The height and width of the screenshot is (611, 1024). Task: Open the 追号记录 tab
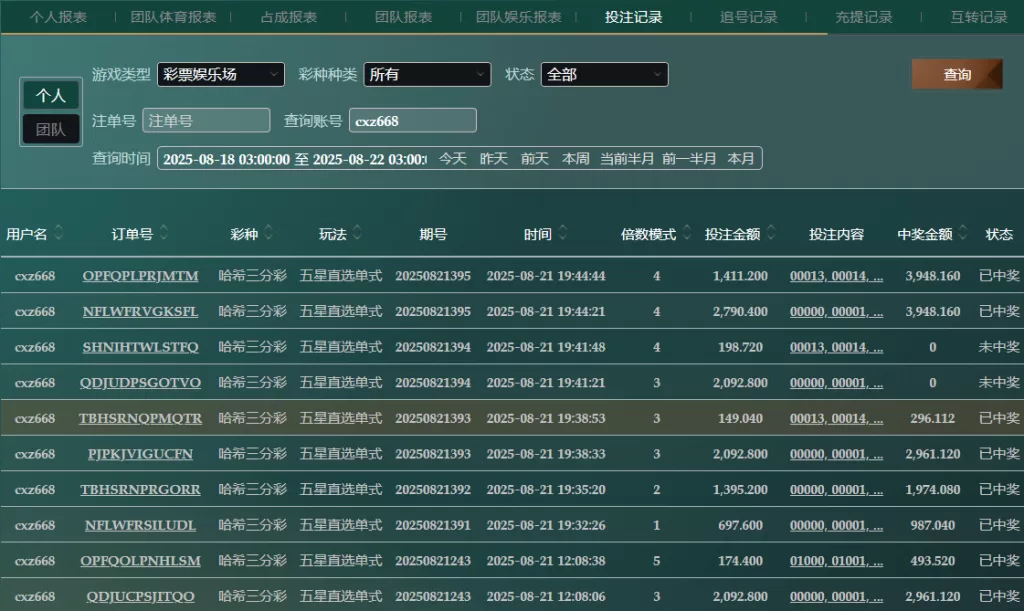tap(748, 17)
